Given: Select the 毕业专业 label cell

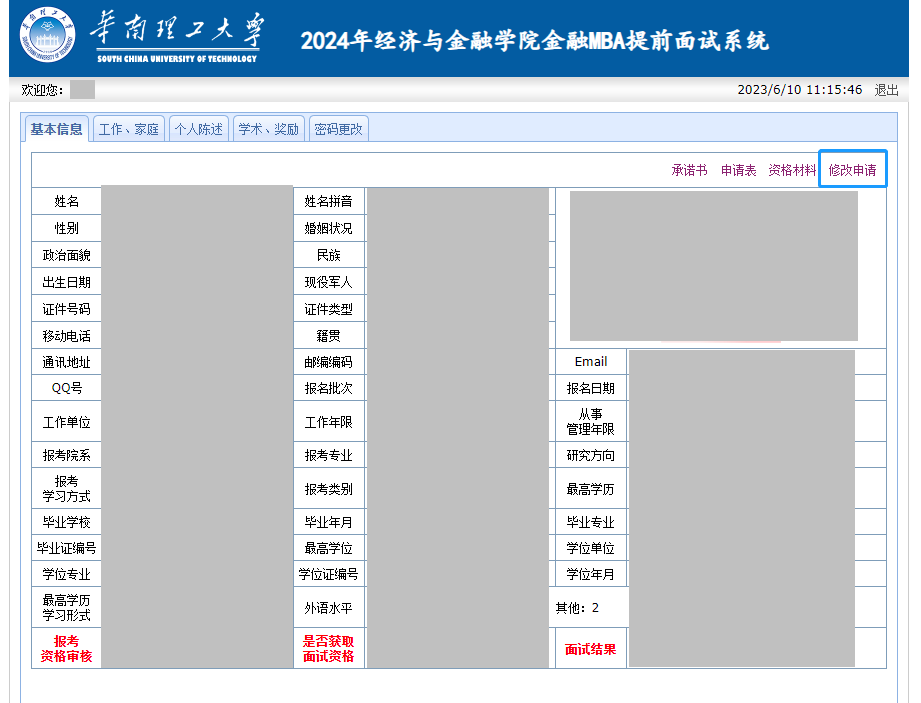Looking at the screenshot, I should click(591, 522).
